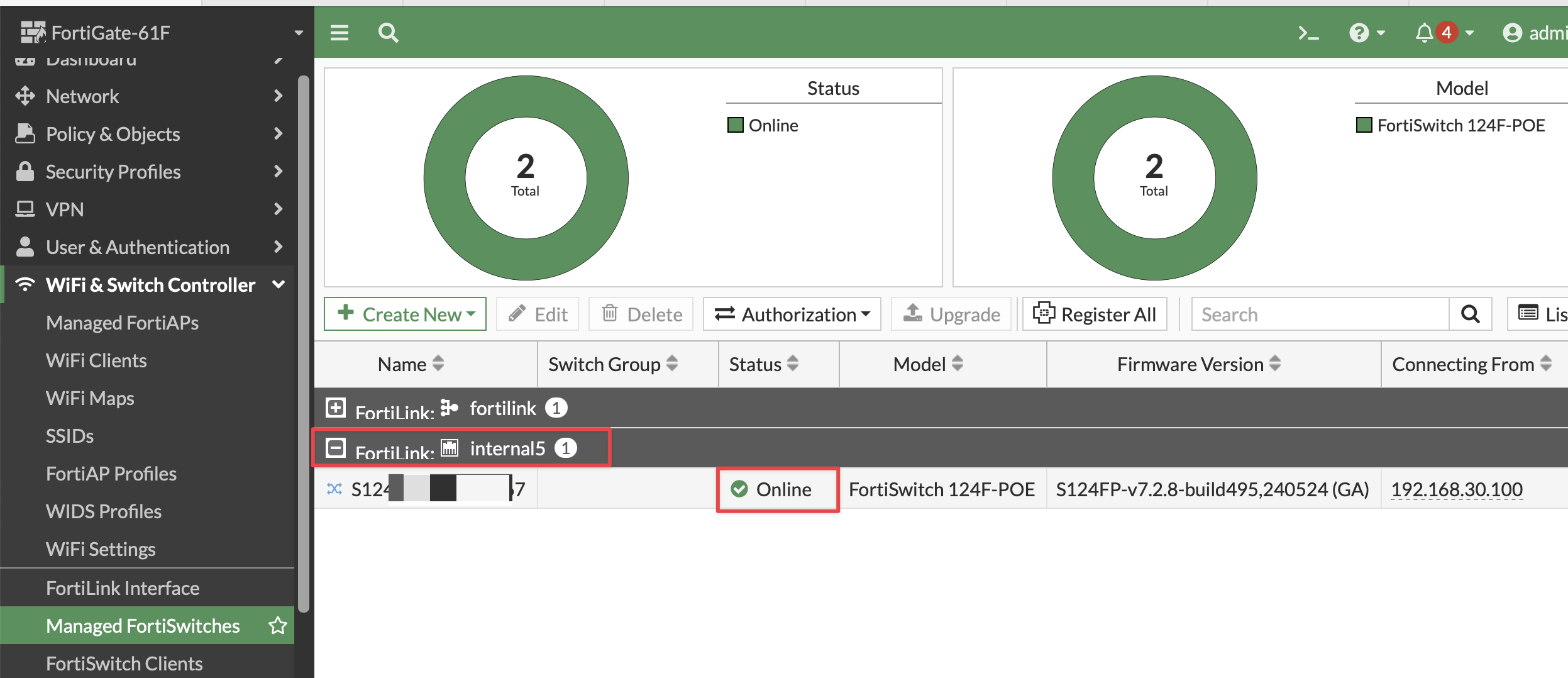This screenshot has width=1568, height=678.
Task: Sort by Firmware Version column arrows
Action: pyautogui.click(x=1275, y=364)
